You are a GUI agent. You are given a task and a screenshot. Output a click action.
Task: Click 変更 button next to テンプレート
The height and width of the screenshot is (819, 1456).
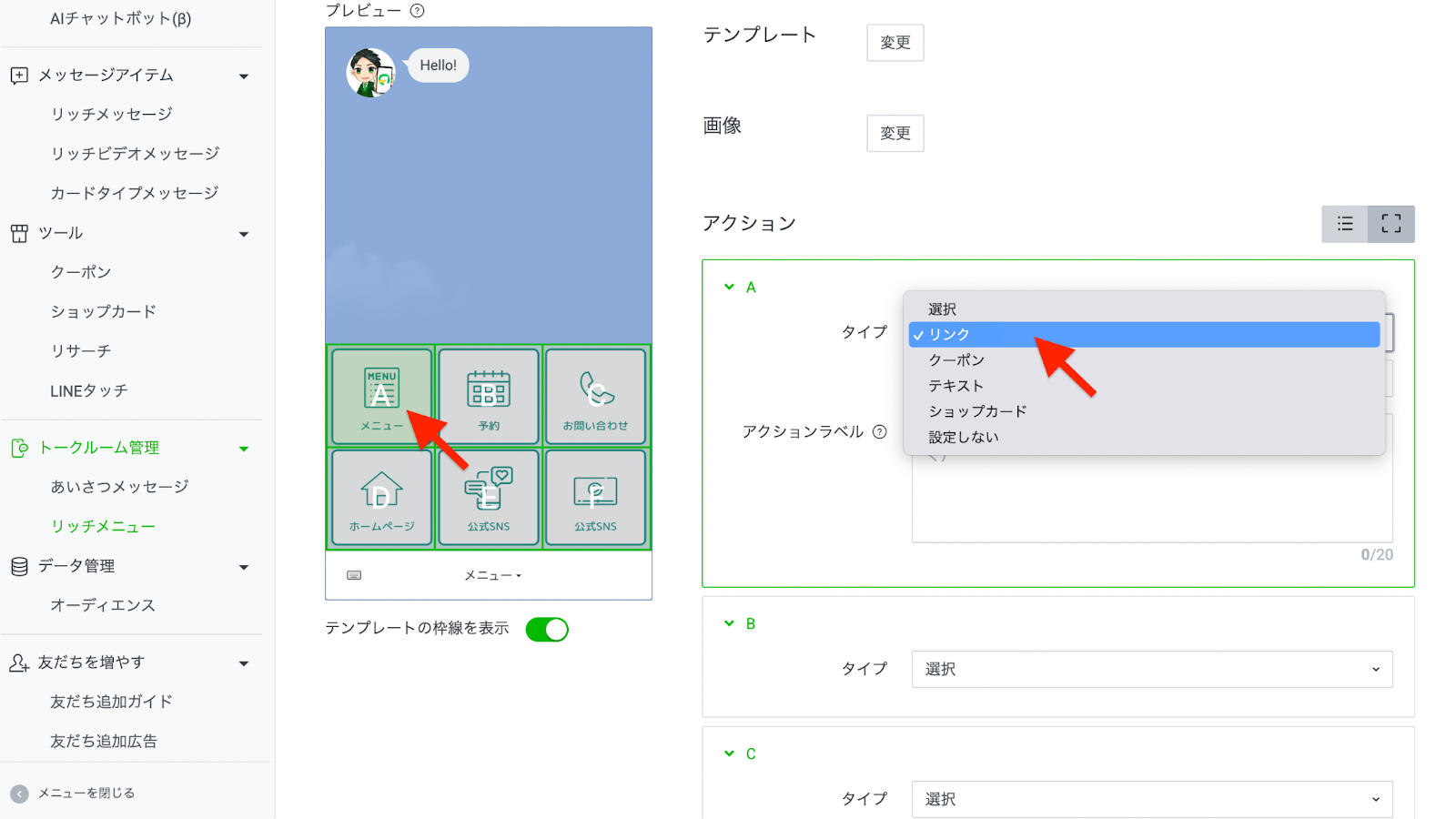895,43
